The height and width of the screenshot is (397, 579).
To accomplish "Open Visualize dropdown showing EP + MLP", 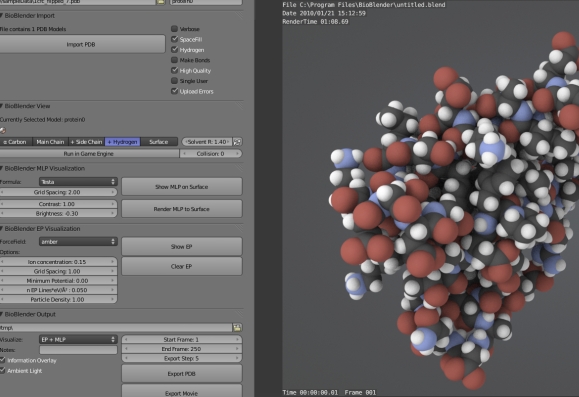I will tap(78, 339).
